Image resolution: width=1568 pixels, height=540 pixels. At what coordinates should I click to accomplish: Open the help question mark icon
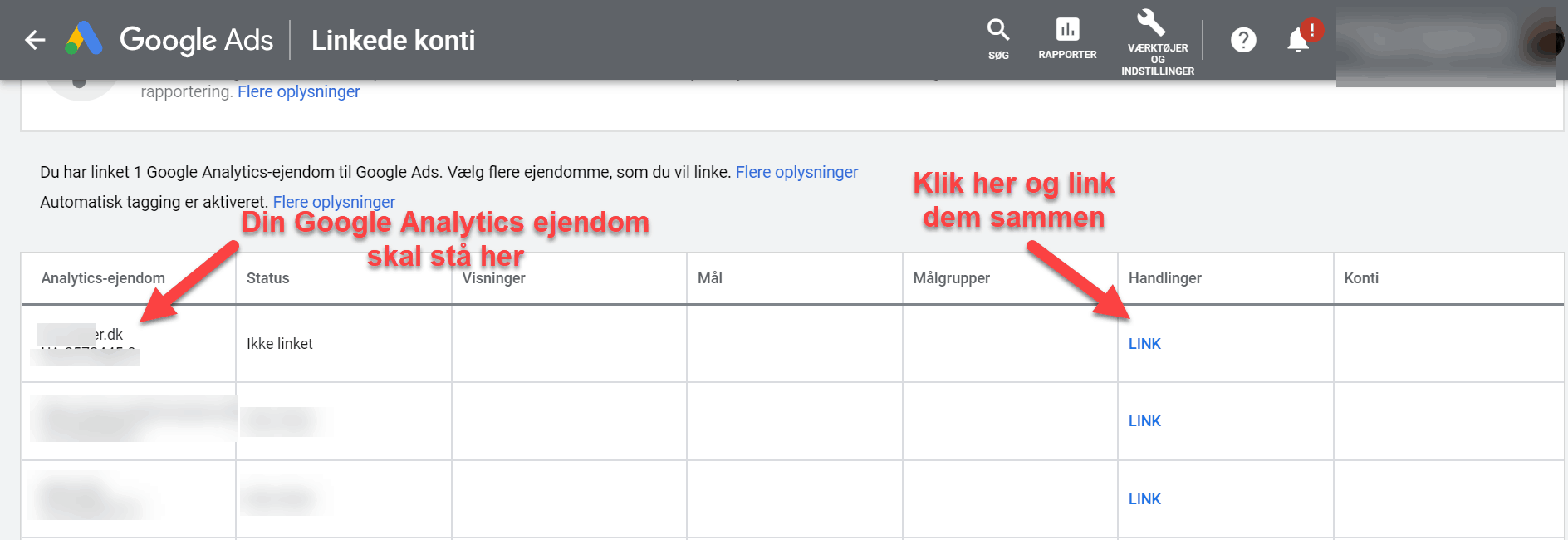point(1243,40)
